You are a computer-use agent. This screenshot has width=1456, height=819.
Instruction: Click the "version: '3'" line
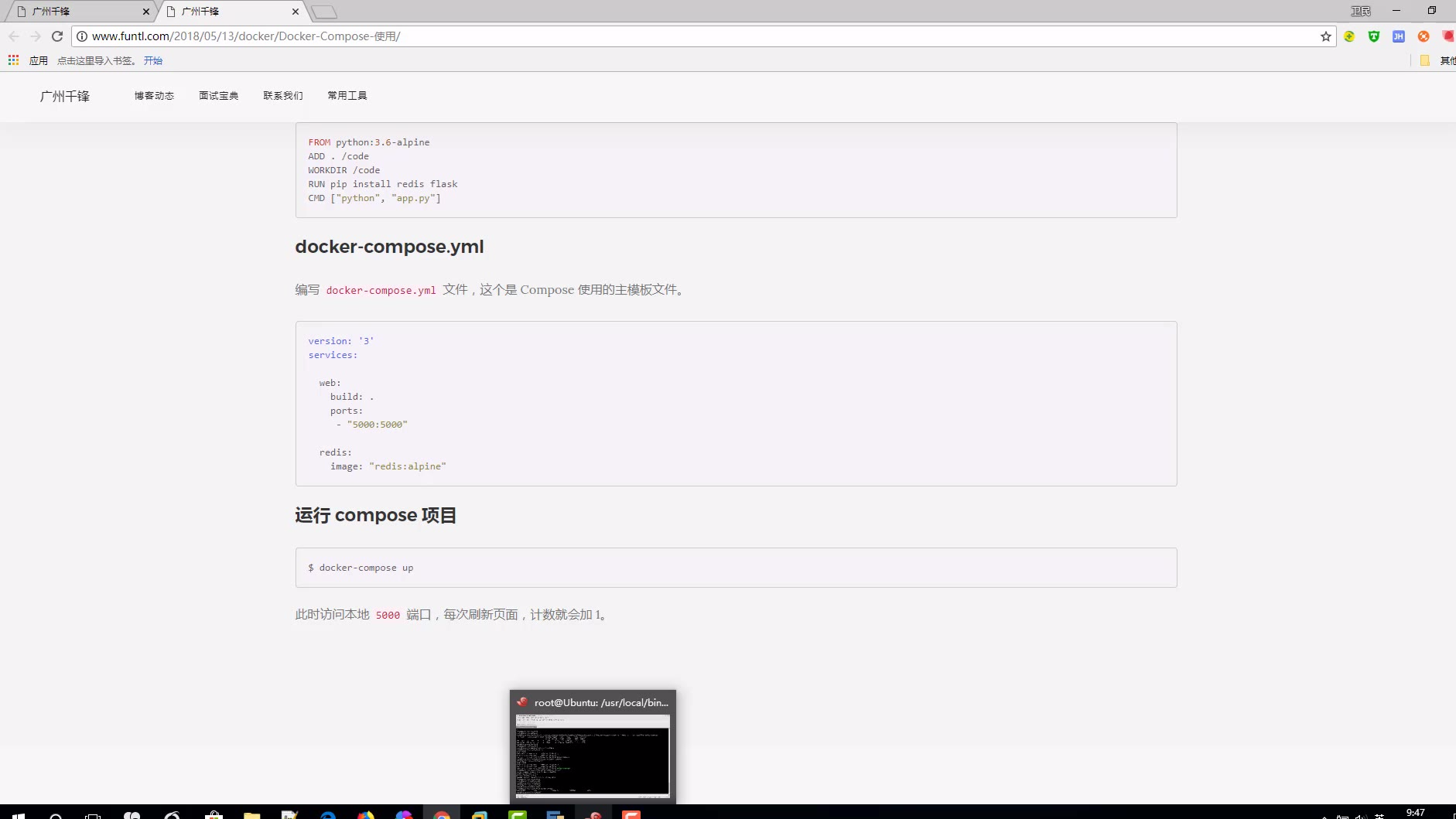pos(341,341)
